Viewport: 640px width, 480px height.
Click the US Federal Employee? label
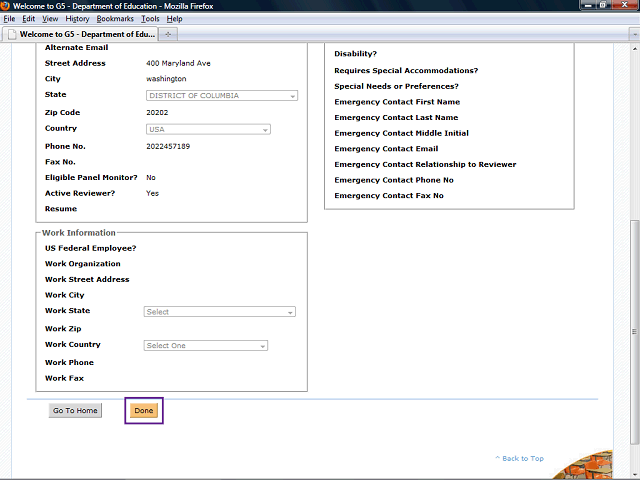(91, 248)
